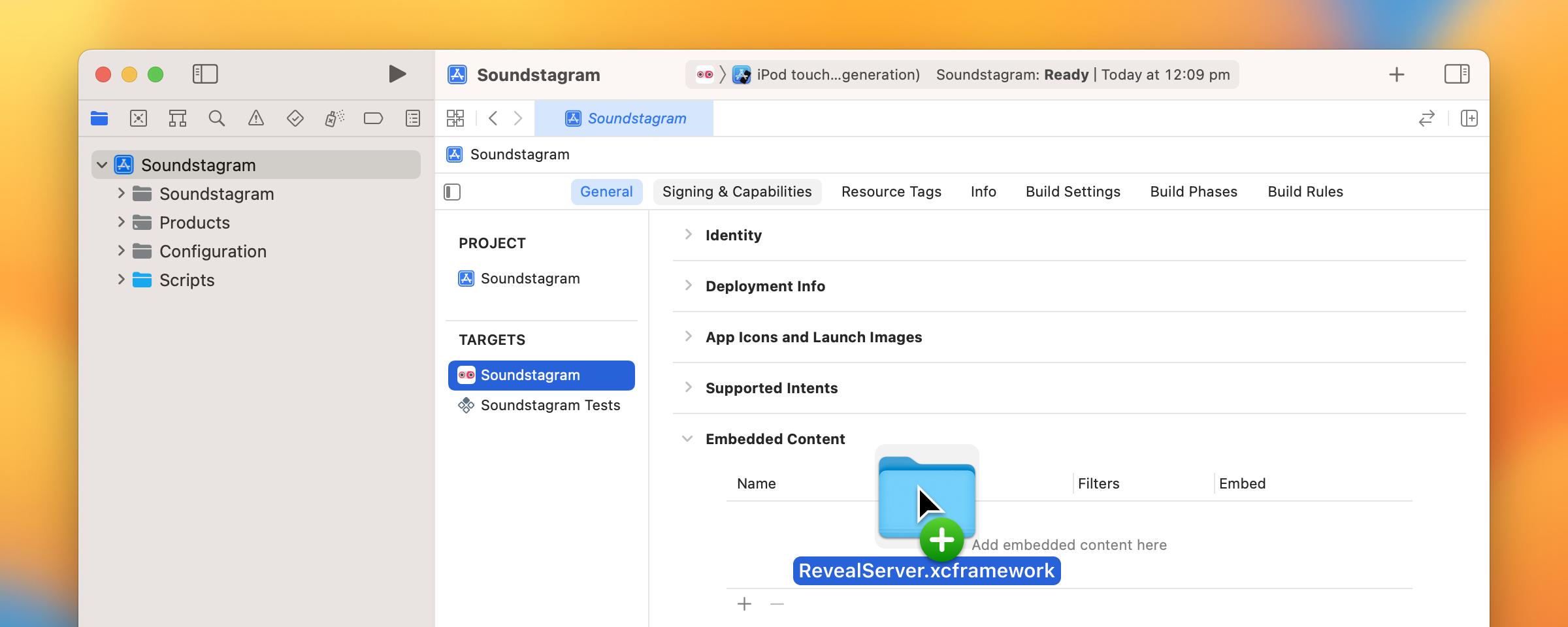The image size is (1568, 627).
Task: Add embedded content with plus button
Action: pyautogui.click(x=744, y=604)
